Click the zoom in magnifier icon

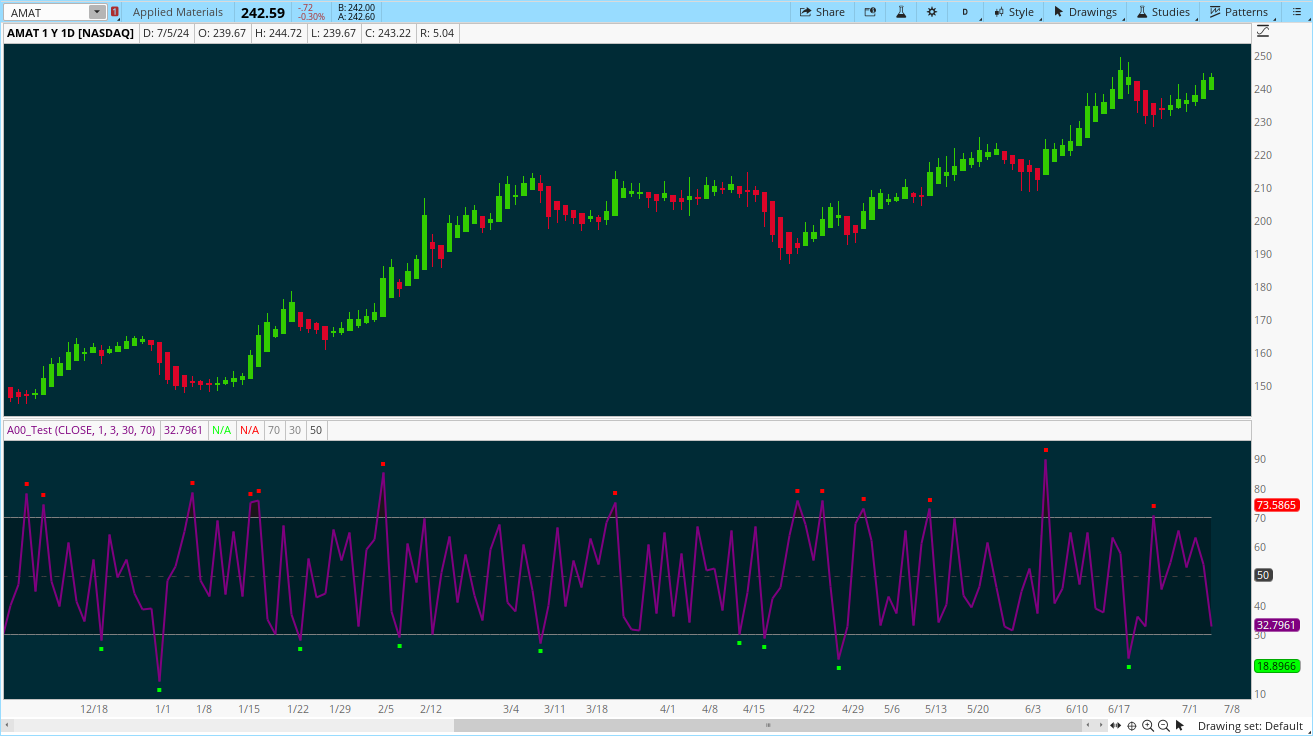click(1148, 726)
